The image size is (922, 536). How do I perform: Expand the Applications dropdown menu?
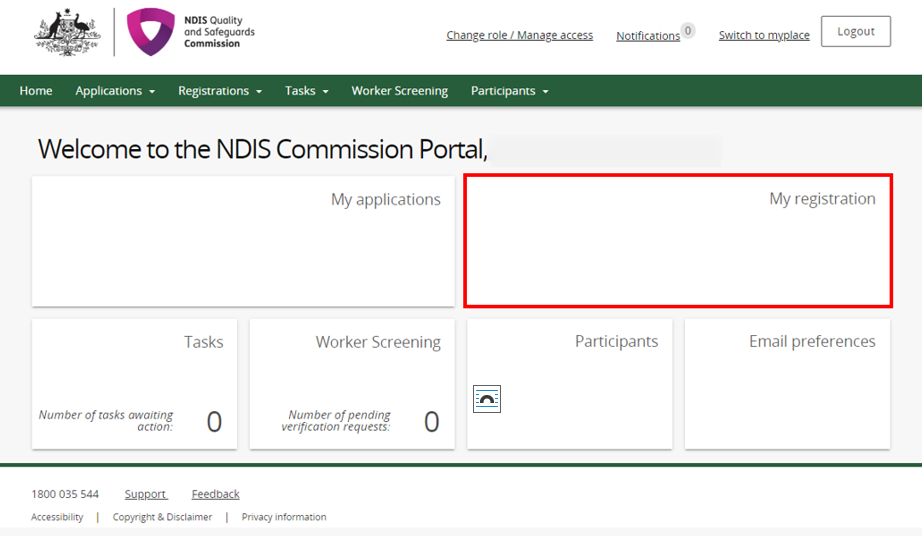(x=115, y=91)
